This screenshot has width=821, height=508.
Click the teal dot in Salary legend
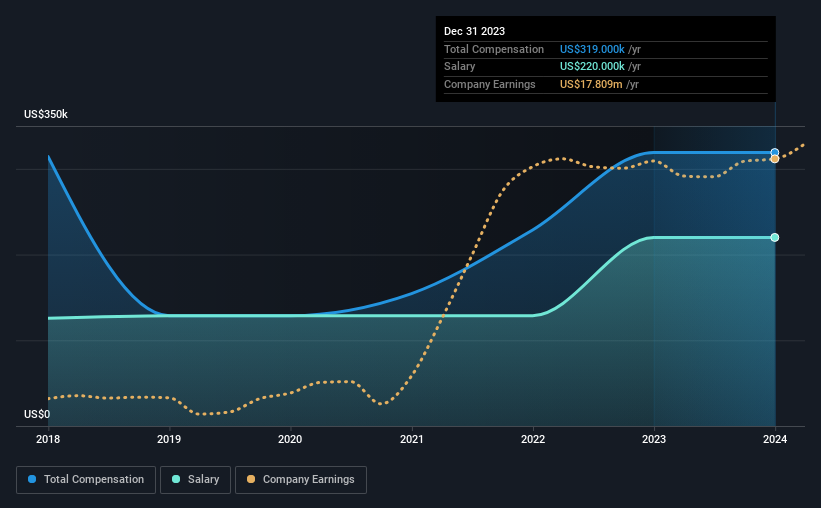click(x=176, y=479)
